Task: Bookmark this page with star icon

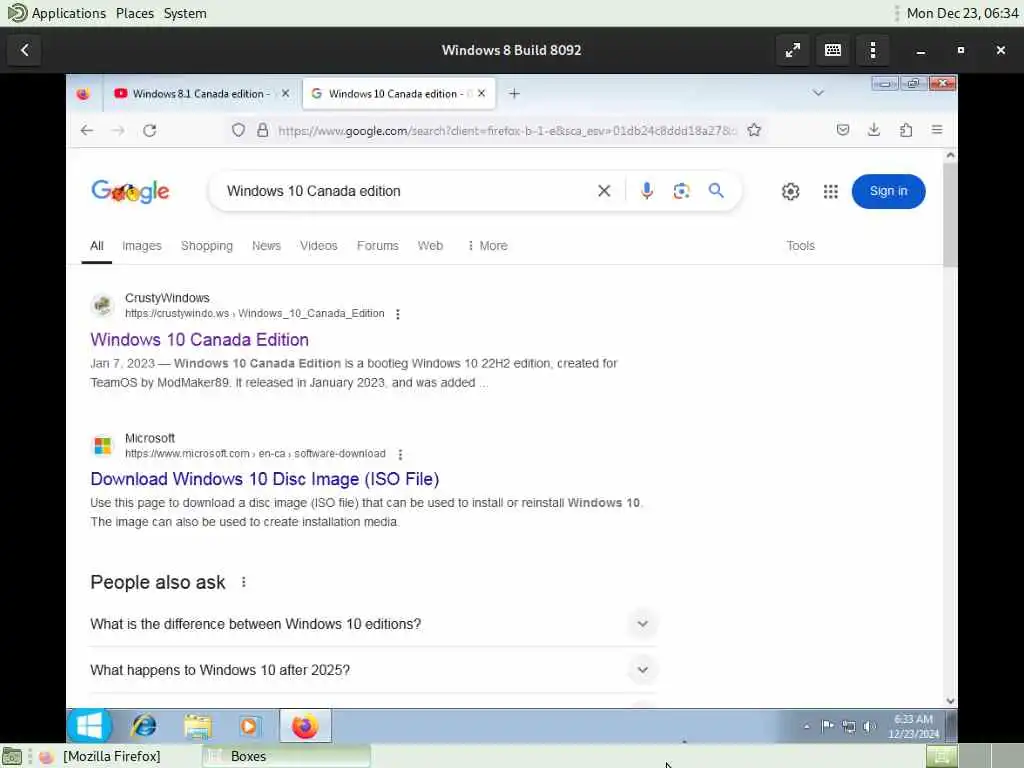Action: (754, 130)
